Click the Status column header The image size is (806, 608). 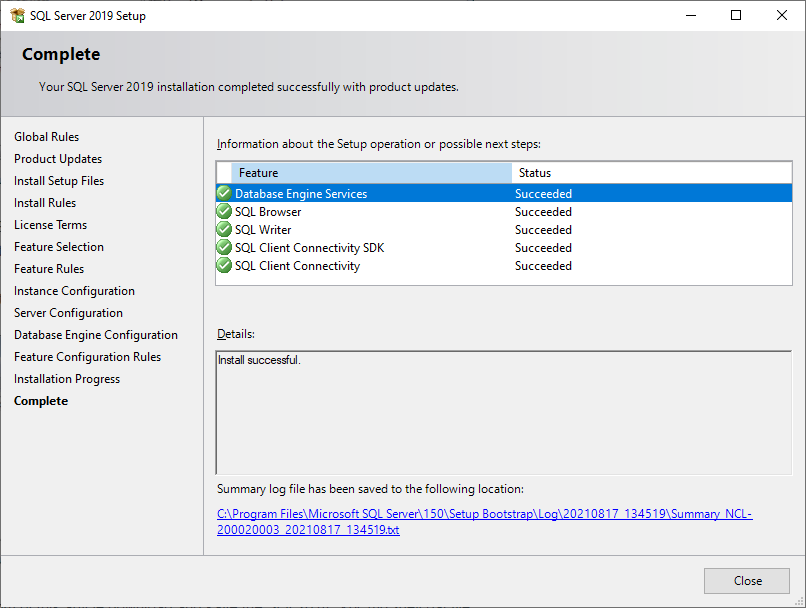point(600,172)
